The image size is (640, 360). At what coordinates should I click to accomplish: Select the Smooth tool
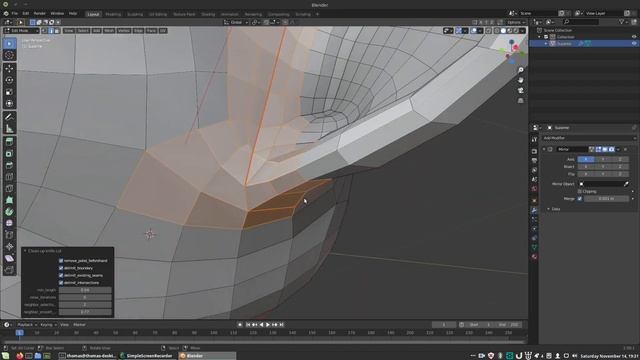tap(9, 223)
